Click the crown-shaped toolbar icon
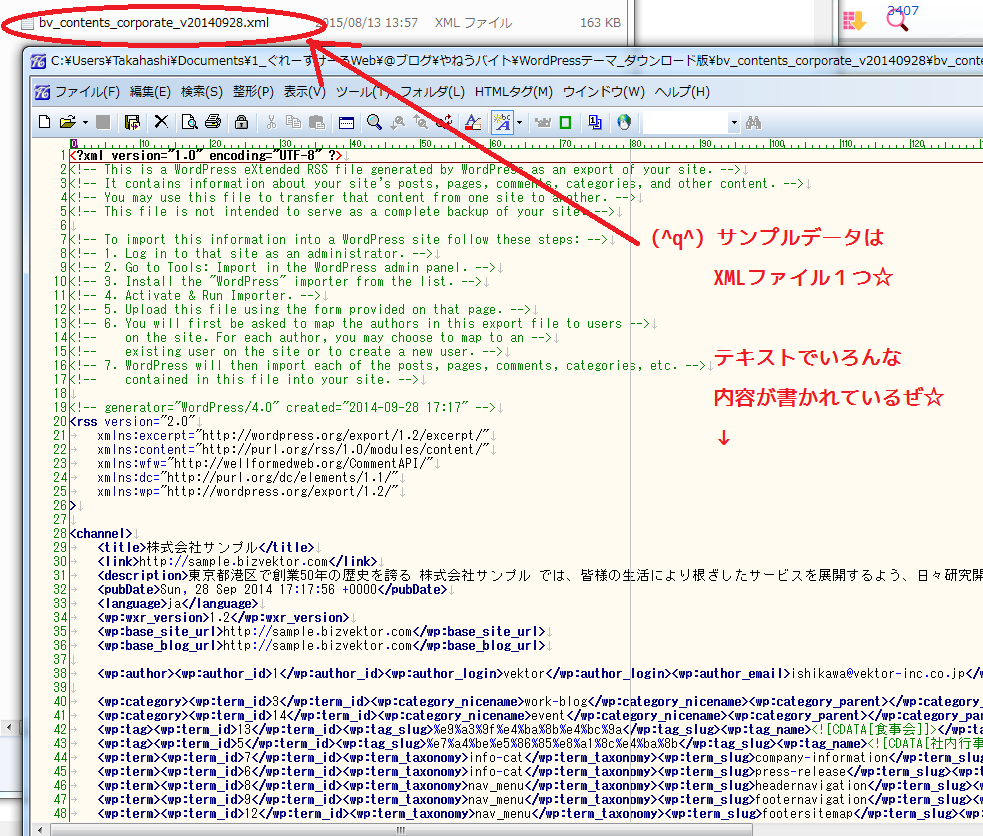 point(543,123)
